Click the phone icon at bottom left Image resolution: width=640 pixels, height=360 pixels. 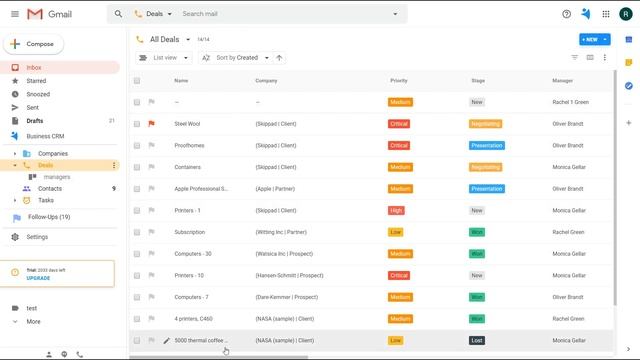click(x=80, y=355)
